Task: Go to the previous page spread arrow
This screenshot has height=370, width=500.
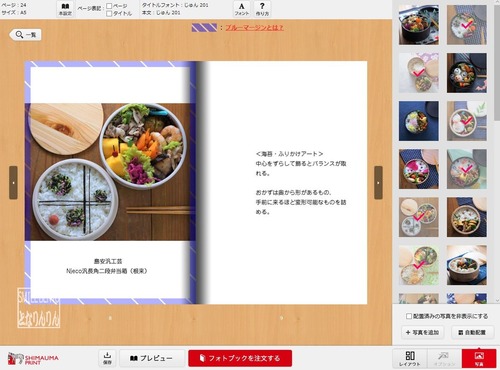Action: 13,183
